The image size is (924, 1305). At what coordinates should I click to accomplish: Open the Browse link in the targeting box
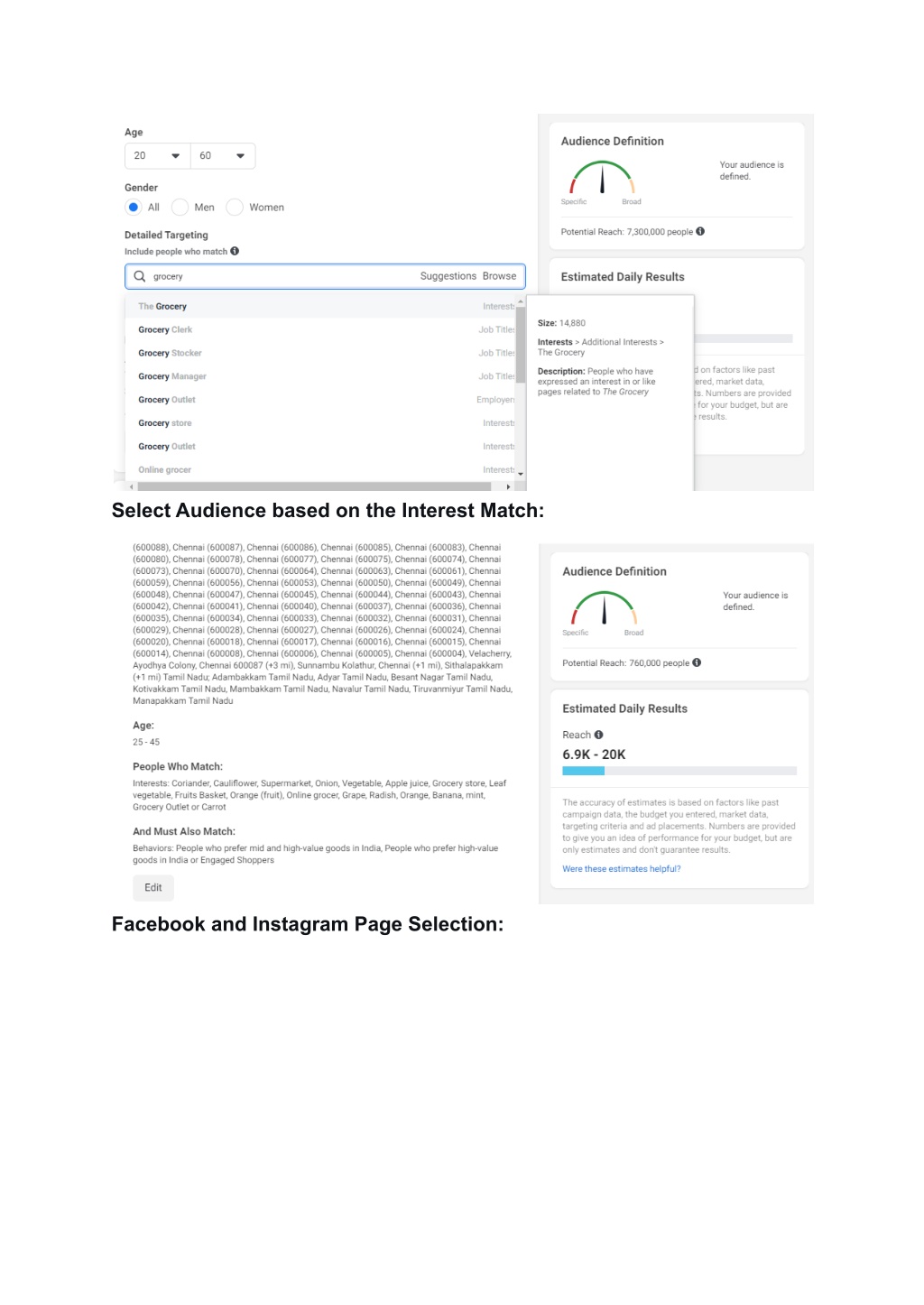point(500,276)
